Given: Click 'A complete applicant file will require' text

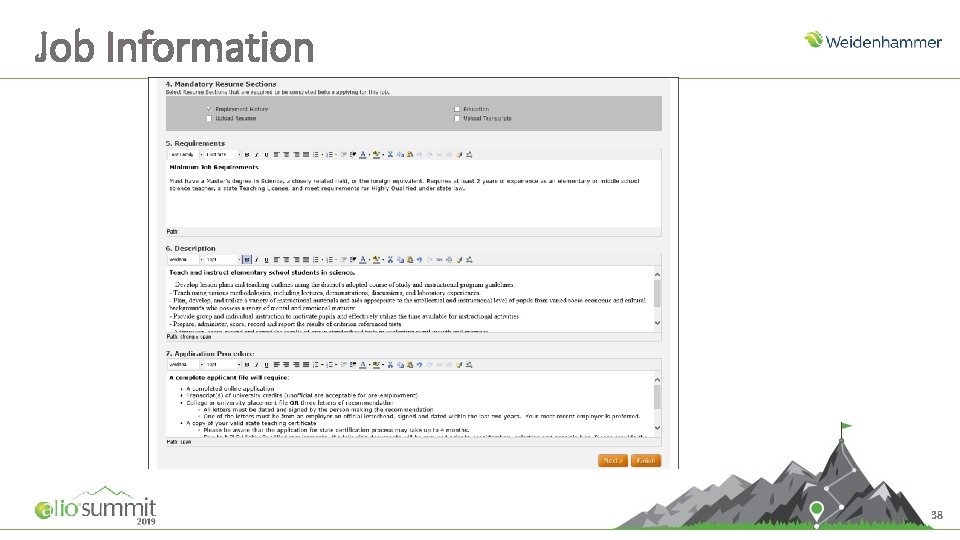Looking at the screenshot, I should 228,378.
